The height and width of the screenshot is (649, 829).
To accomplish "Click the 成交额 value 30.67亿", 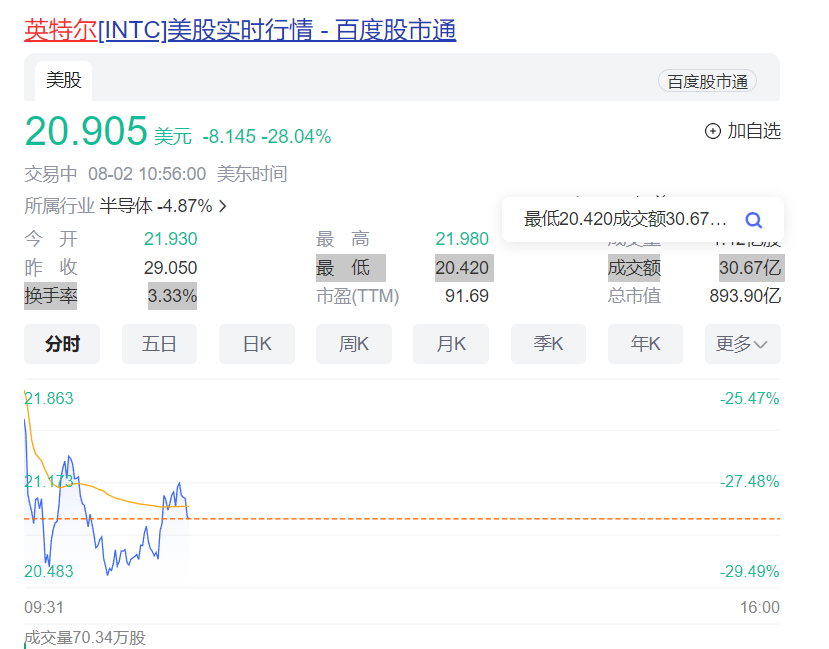I will (750, 267).
